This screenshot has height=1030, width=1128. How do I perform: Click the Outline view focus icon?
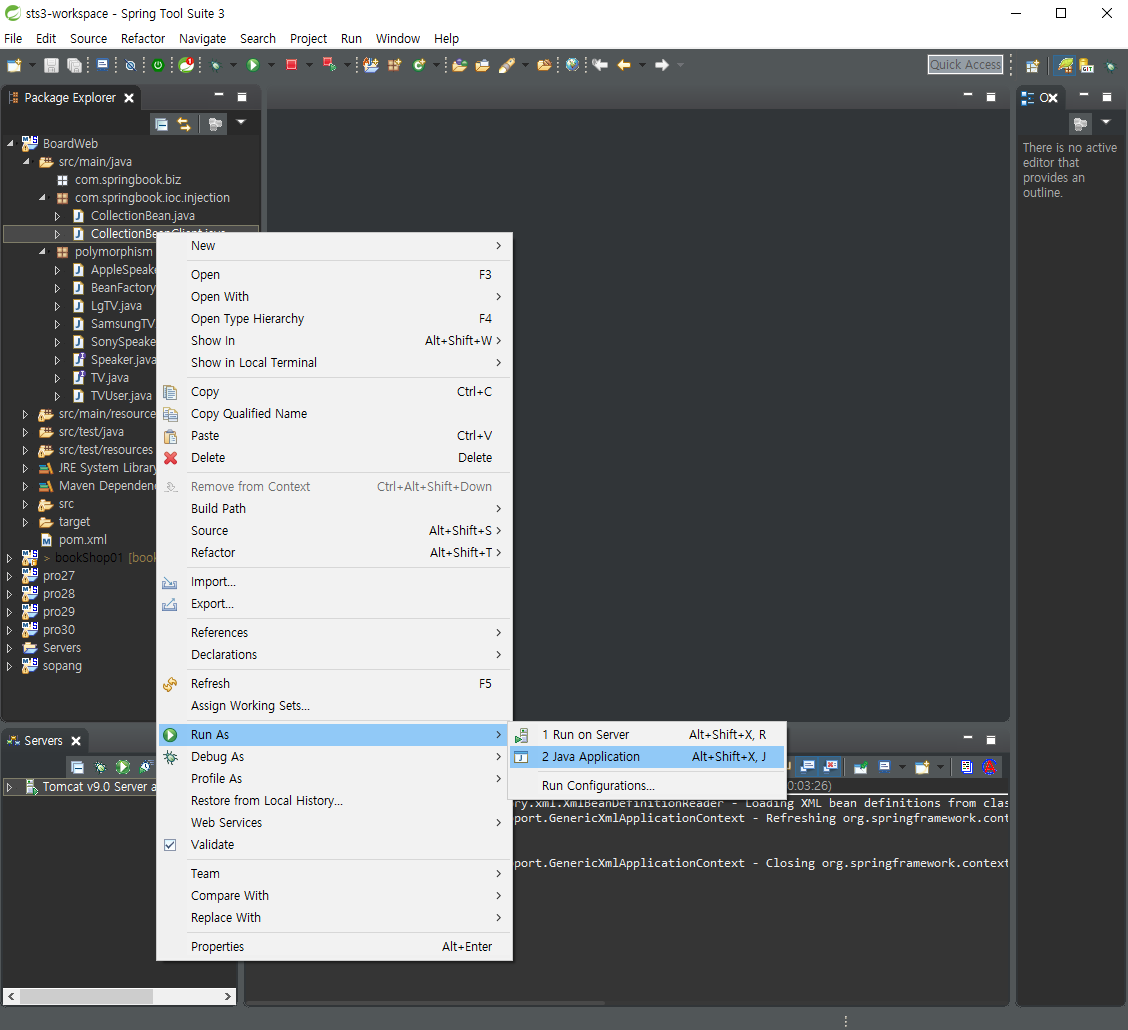(1081, 124)
